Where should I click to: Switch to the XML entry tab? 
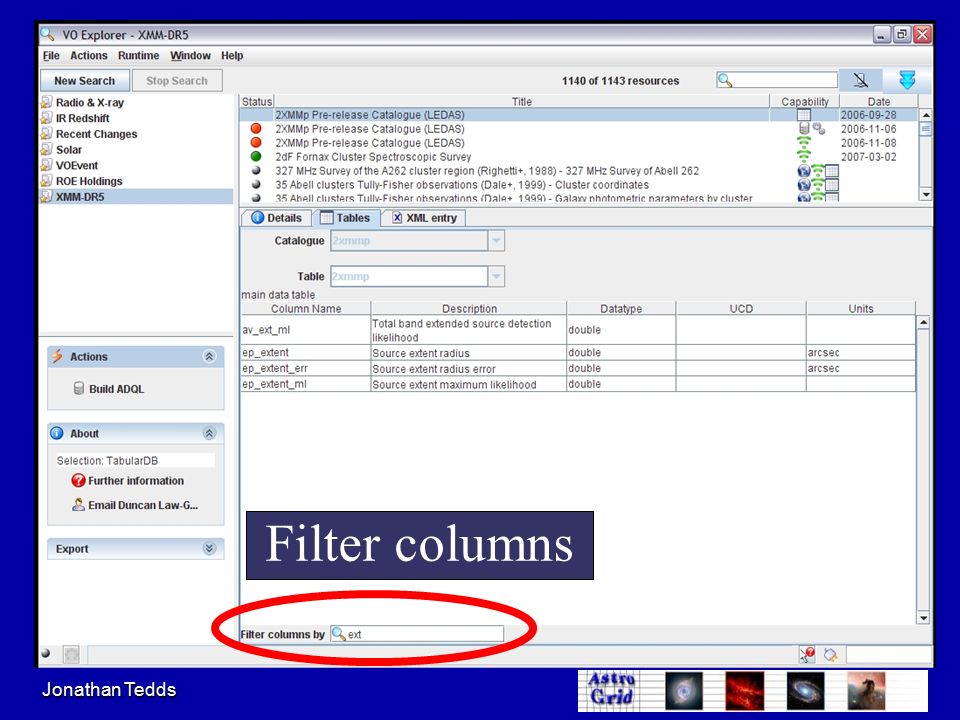pos(424,218)
